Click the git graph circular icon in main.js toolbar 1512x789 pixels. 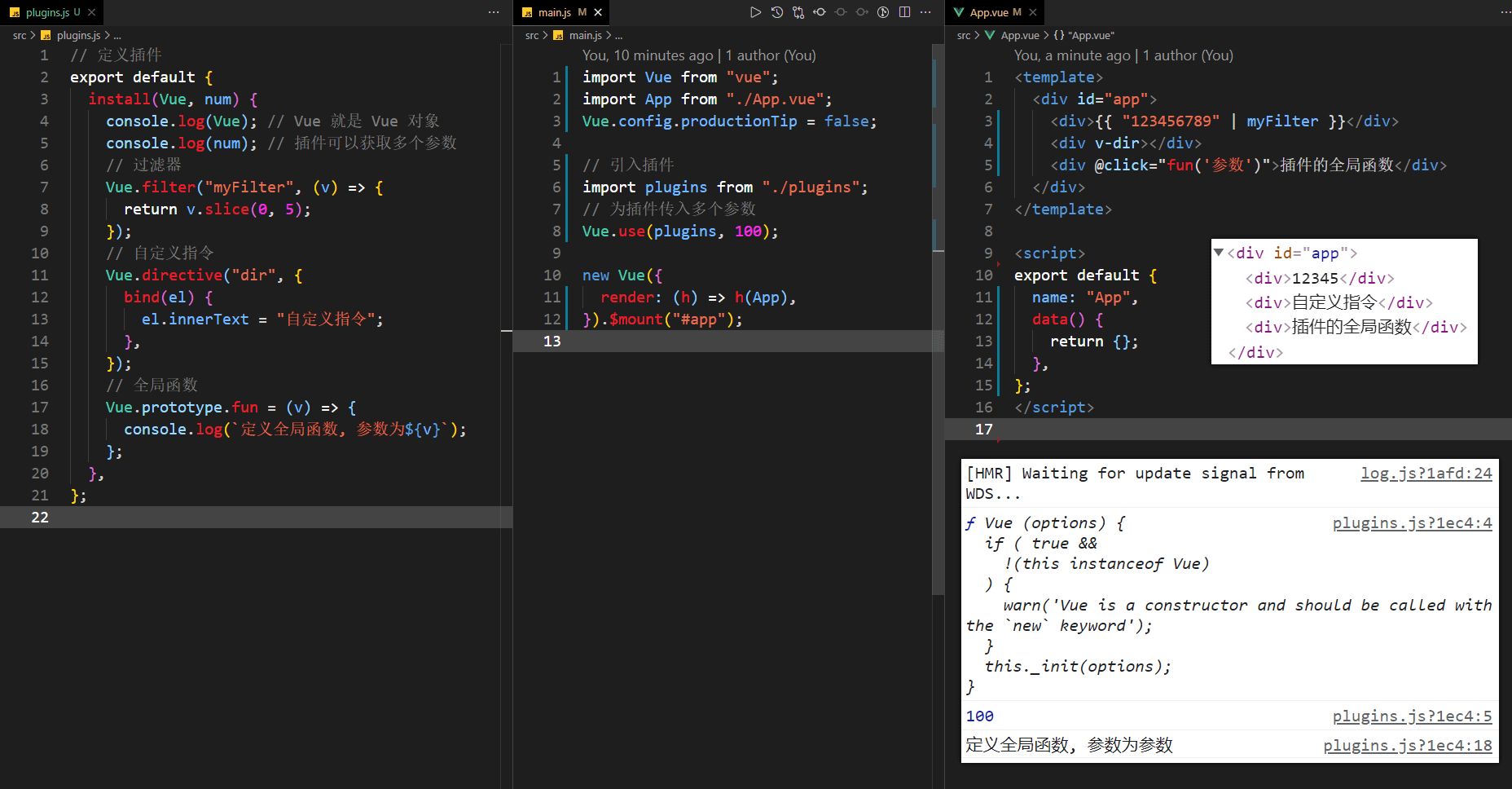point(883,12)
